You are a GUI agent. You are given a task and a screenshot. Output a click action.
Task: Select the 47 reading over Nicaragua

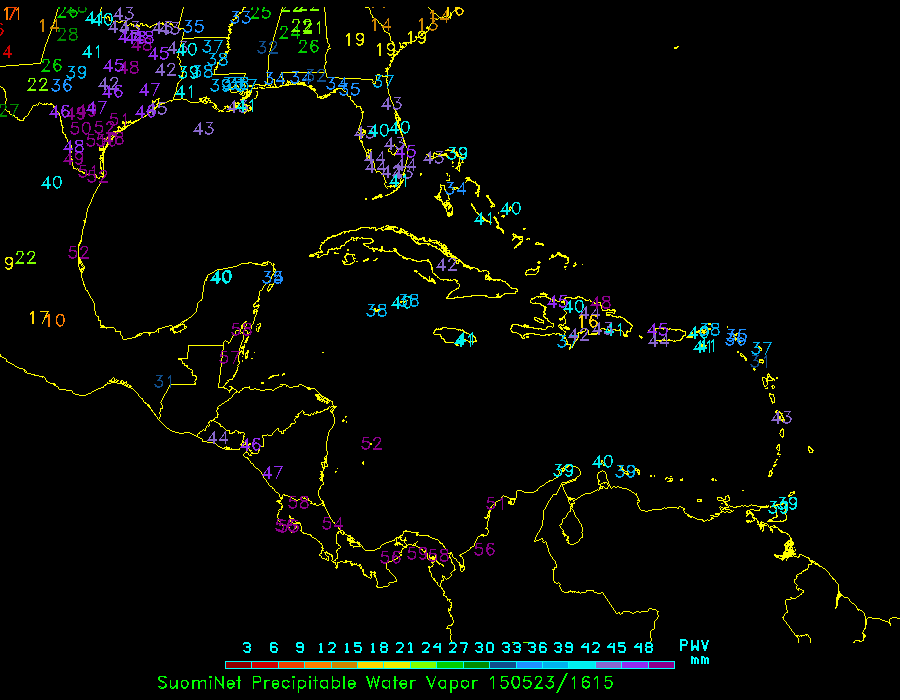[x=273, y=473]
